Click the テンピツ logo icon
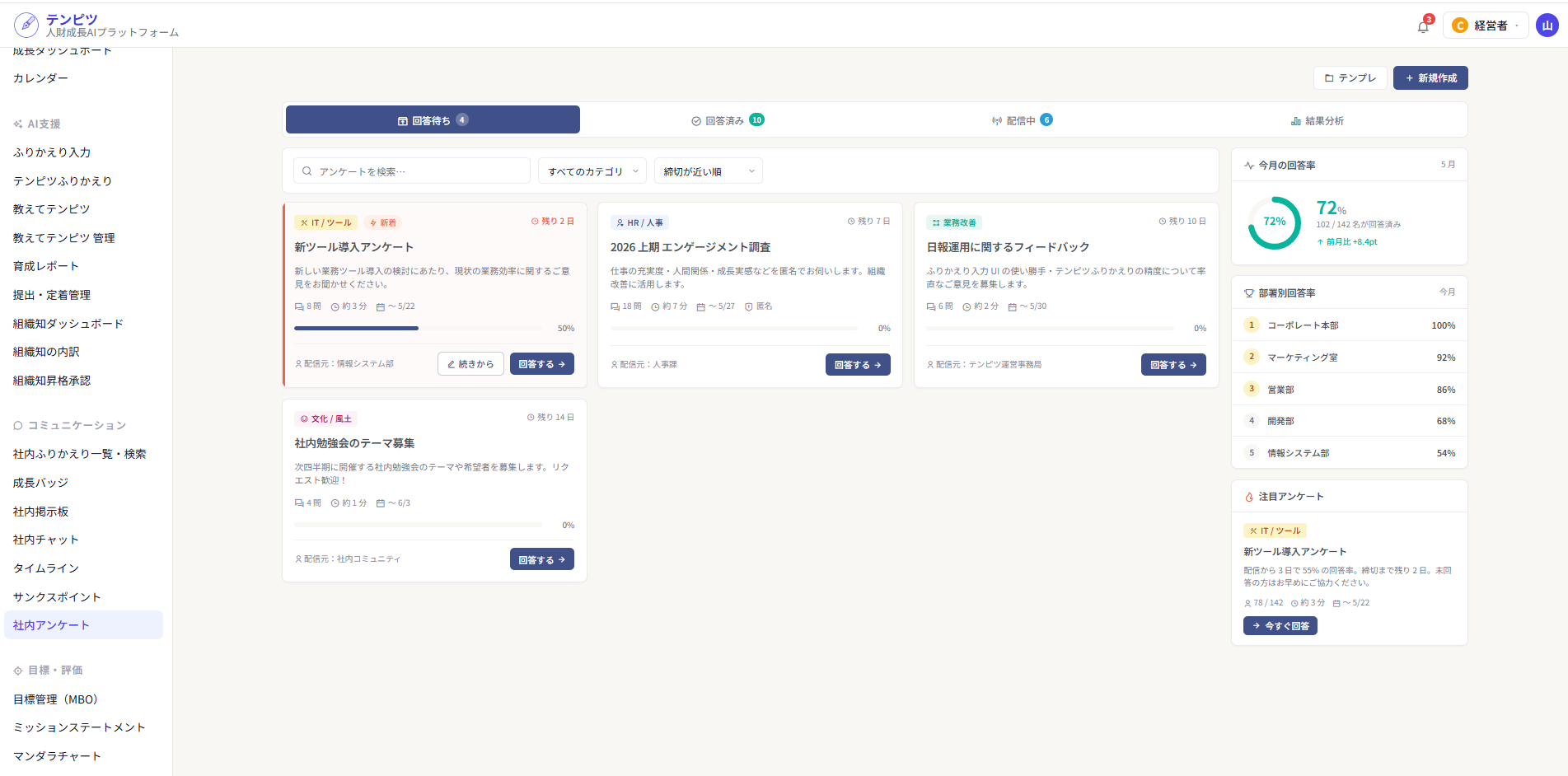1568x776 pixels. [26, 26]
